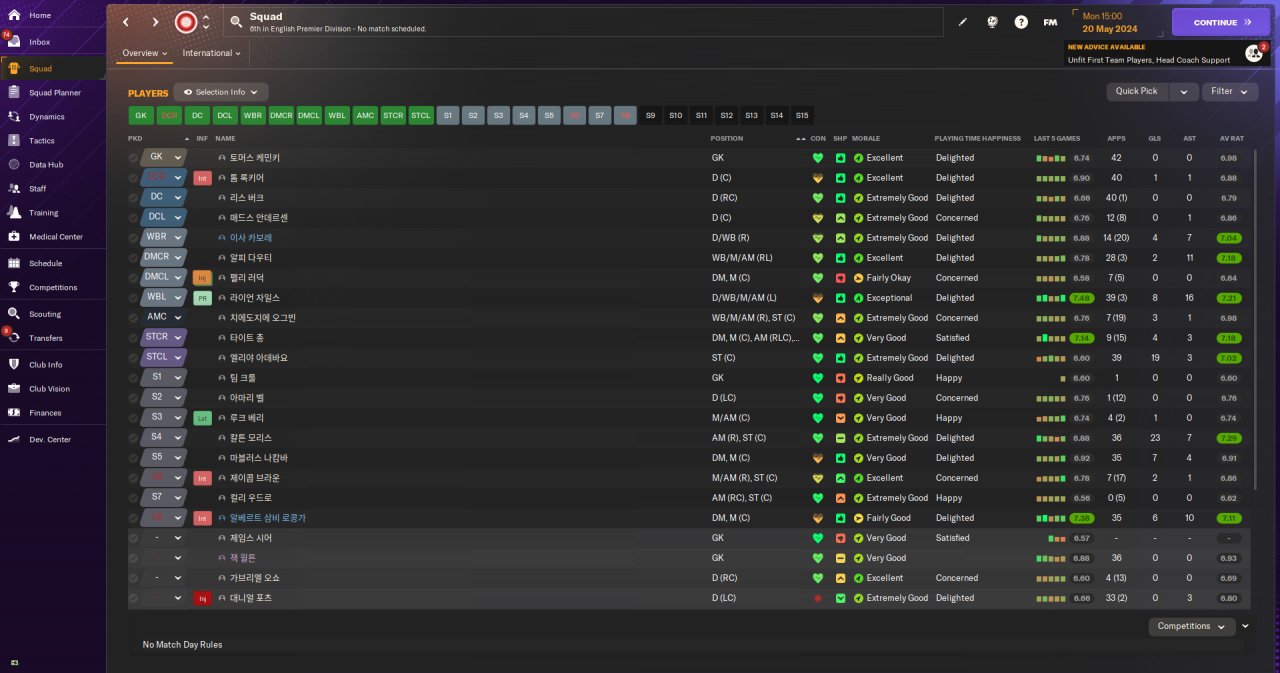Toggle pick checkbox for 매드스 안데르센
This screenshot has width=1280, height=673.
(x=134, y=218)
